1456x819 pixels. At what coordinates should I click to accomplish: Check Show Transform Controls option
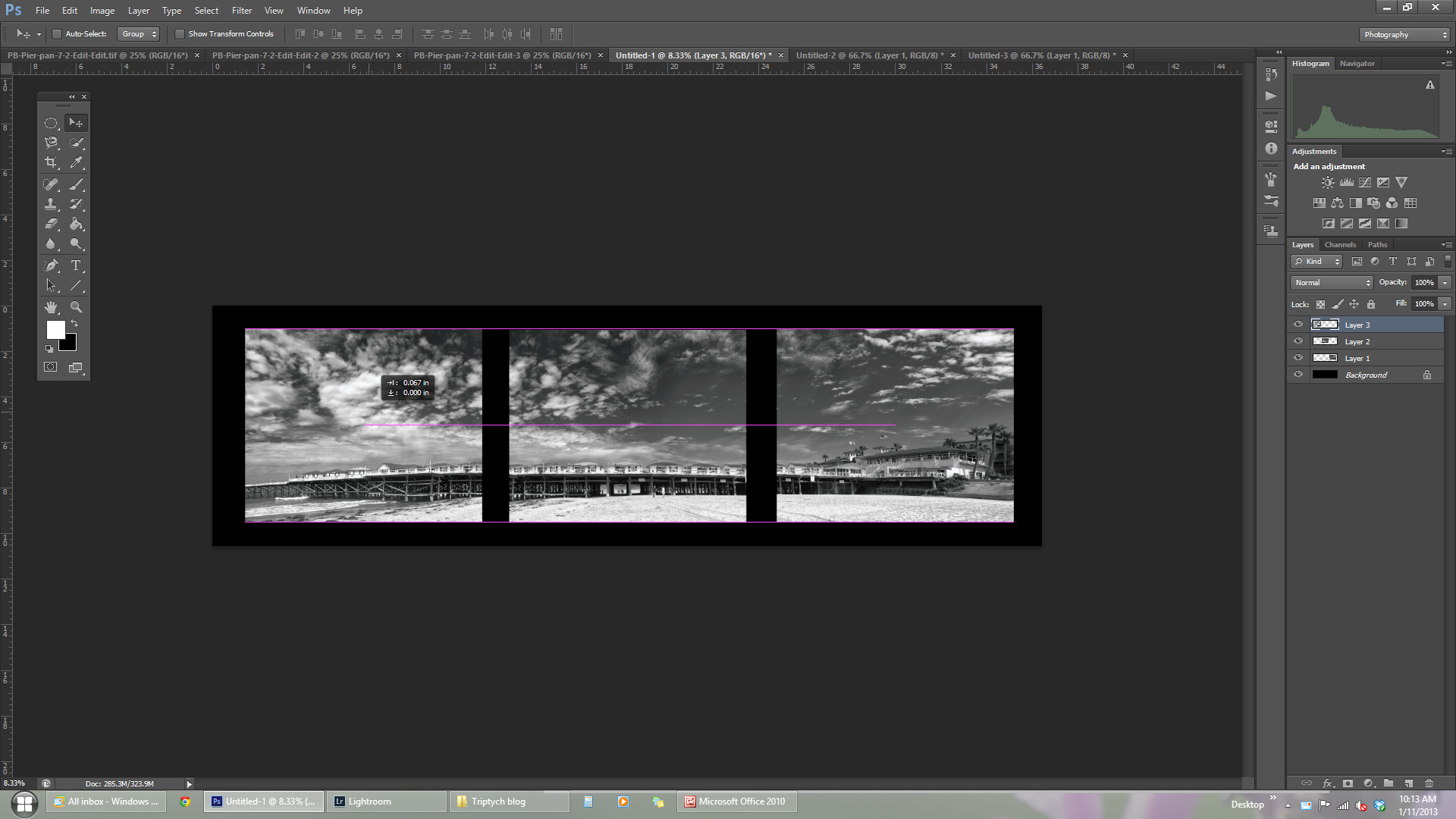[180, 34]
